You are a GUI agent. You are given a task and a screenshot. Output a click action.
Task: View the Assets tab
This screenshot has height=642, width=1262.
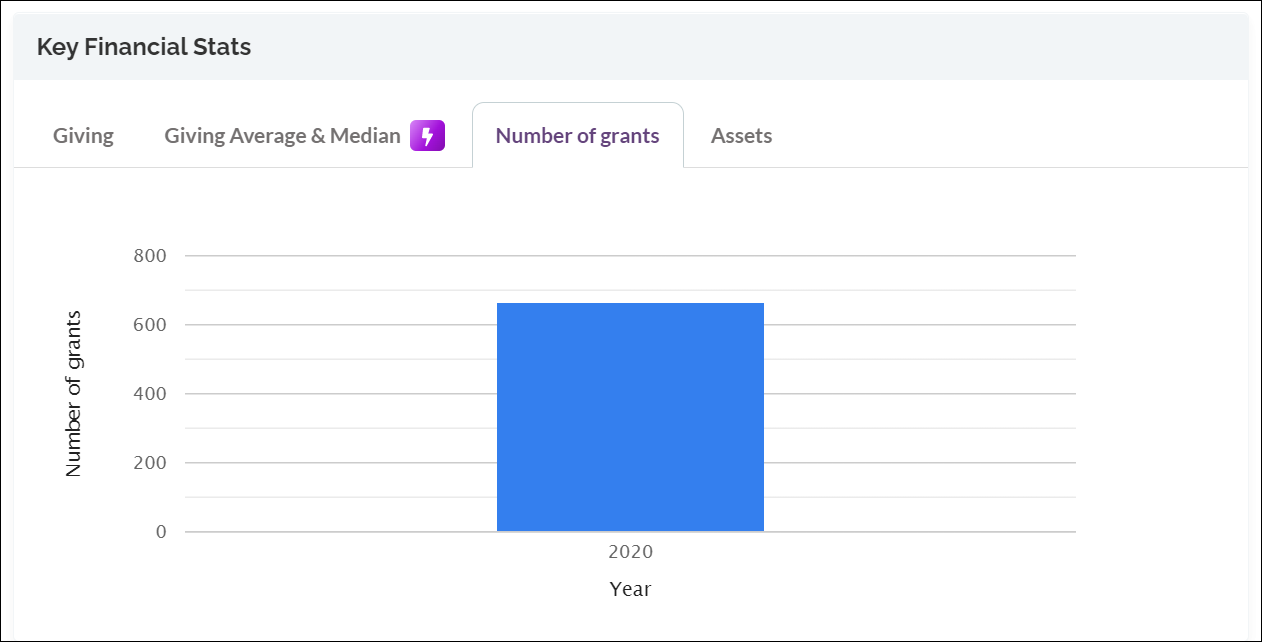tap(741, 135)
